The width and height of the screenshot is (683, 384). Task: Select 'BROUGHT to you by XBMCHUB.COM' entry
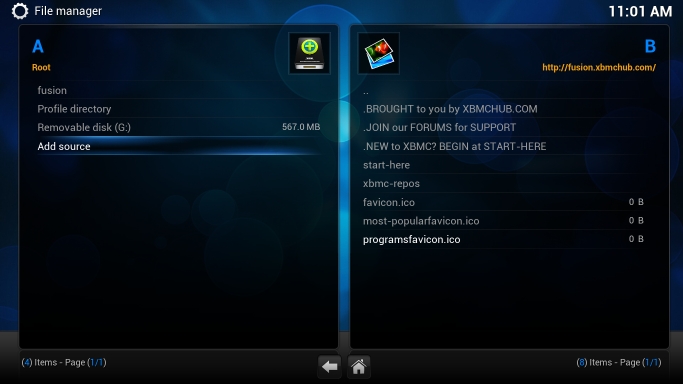(x=504, y=109)
